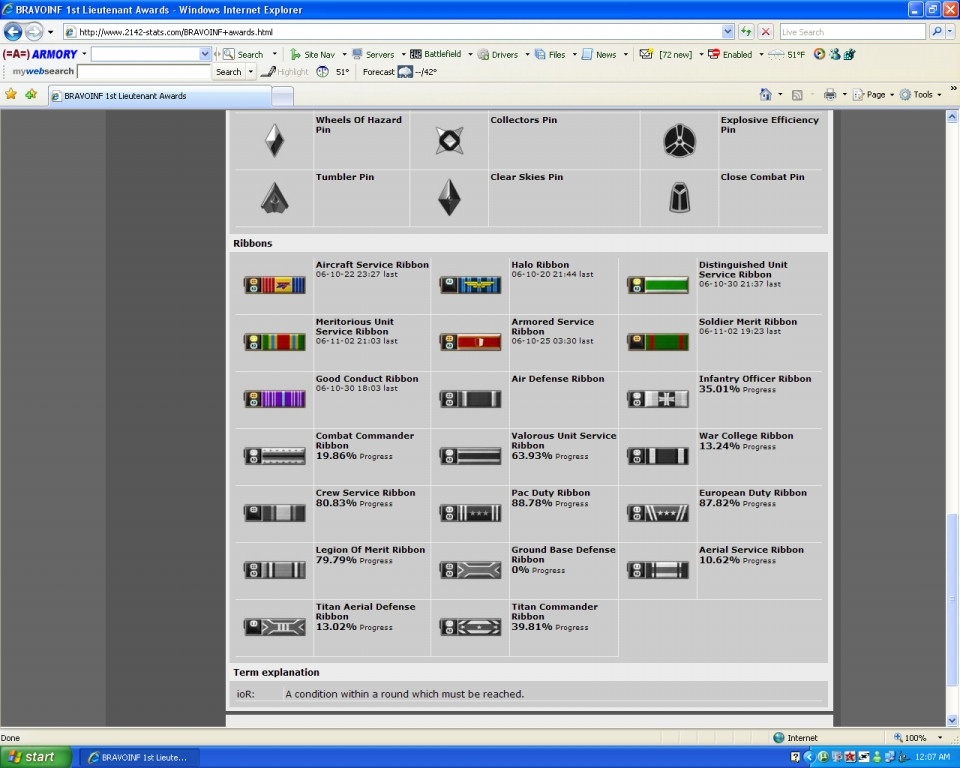Open the Tools menu dropdown

(x=921, y=95)
